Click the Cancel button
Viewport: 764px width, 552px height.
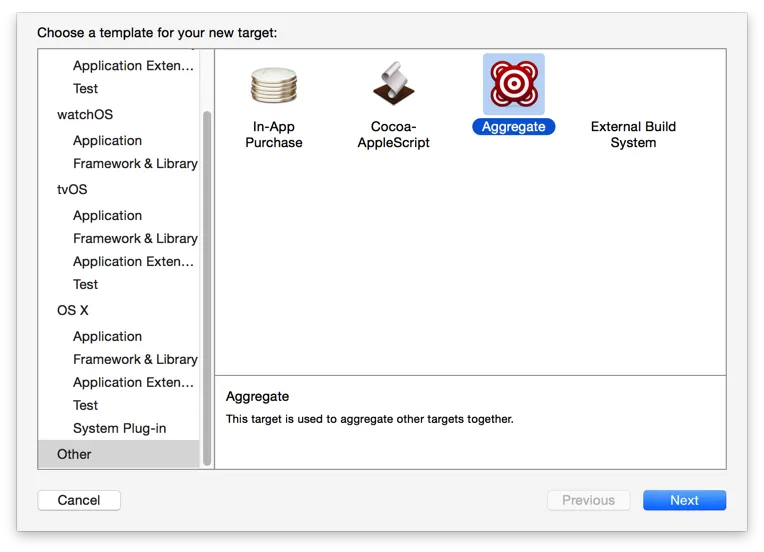(79, 500)
